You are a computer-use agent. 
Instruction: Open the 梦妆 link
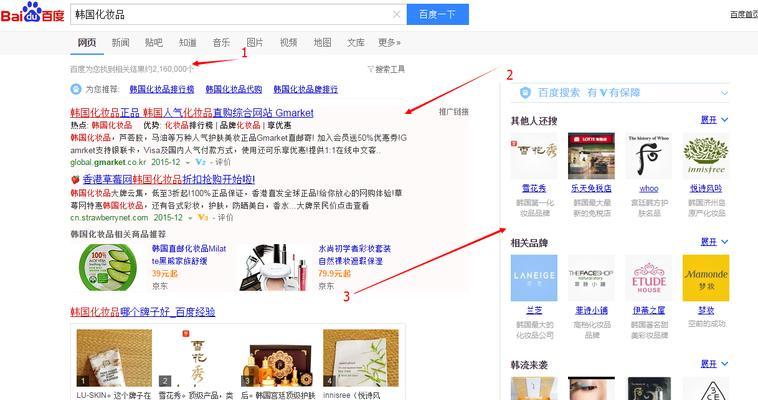pos(706,310)
